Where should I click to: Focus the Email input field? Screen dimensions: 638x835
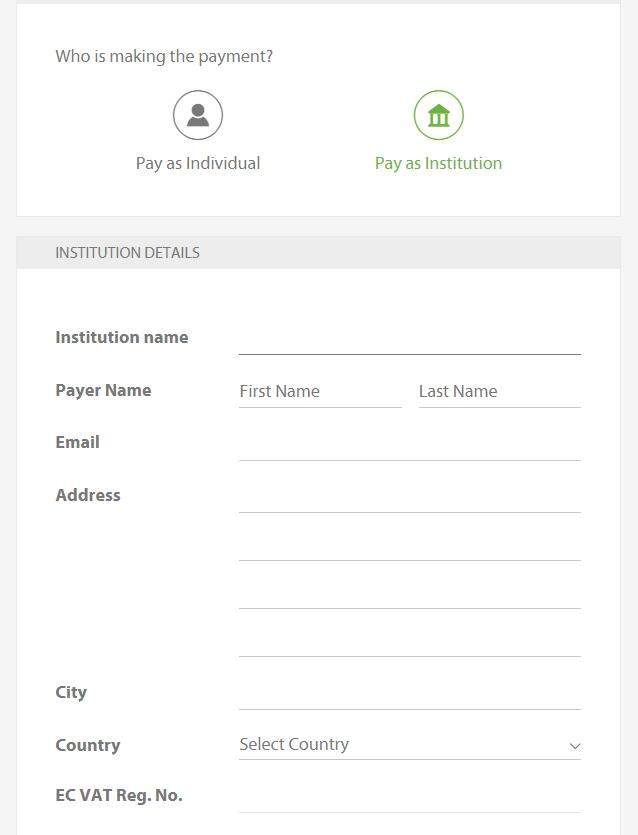(409, 444)
